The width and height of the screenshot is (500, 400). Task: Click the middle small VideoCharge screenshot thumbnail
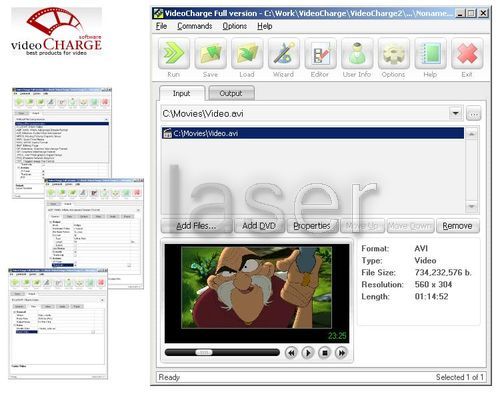coord(94,234)
